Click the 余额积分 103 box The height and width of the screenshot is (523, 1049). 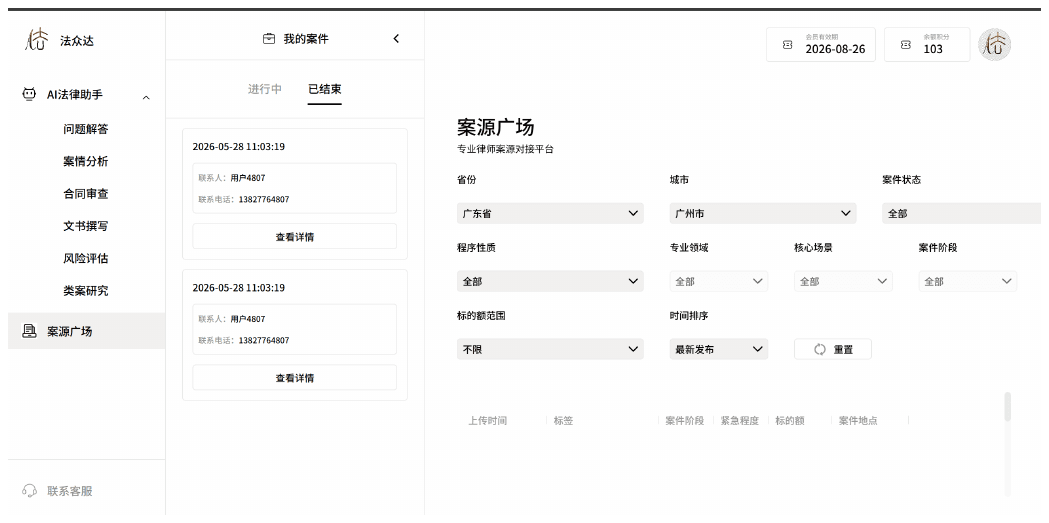tap(927, 44)
